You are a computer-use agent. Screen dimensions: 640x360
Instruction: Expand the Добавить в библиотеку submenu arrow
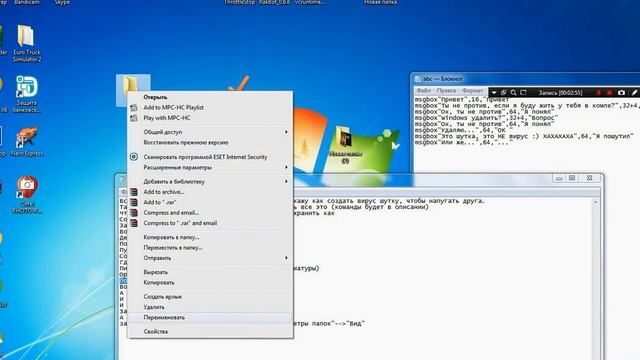click(x=286, y=181)
